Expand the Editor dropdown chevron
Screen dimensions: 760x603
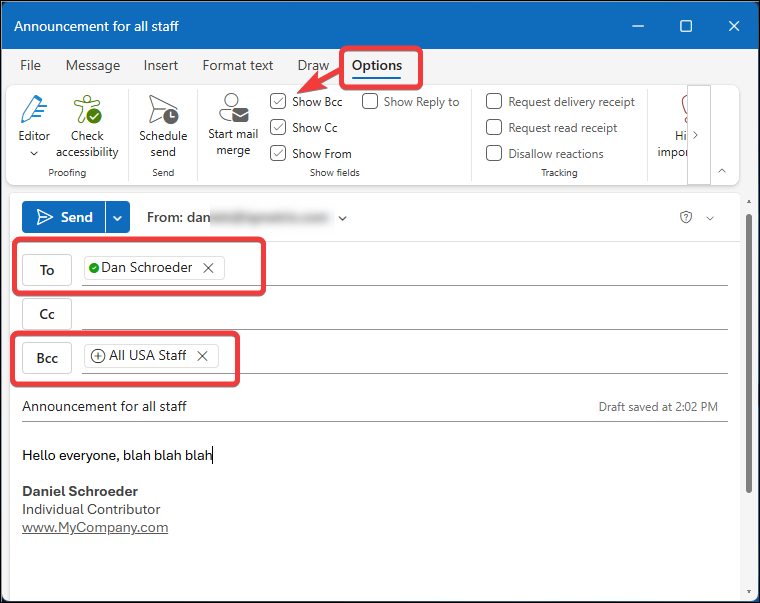click(34, 153)
